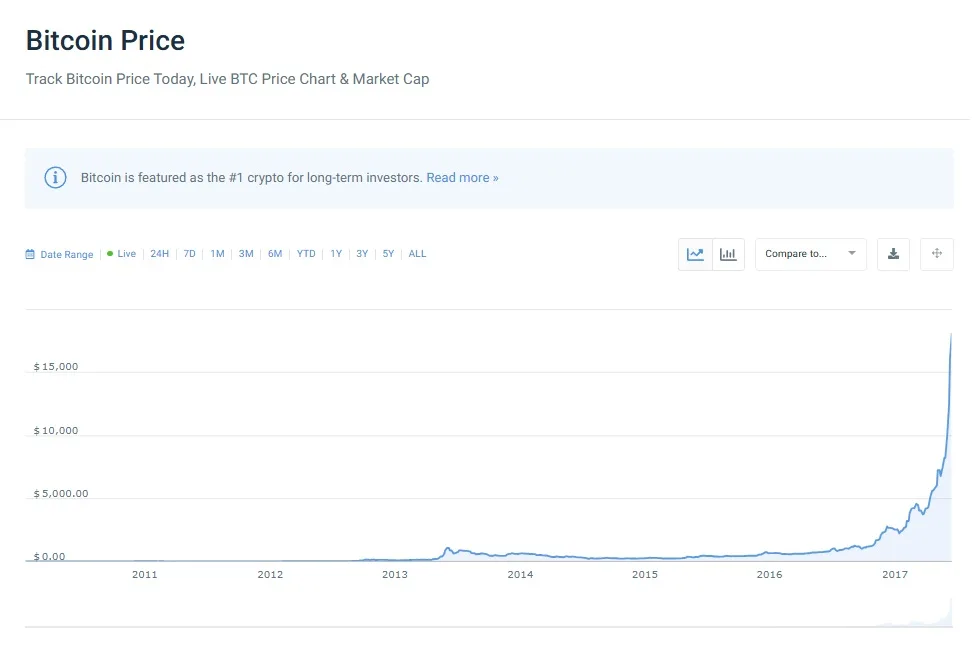Select the 5Y time range
This screenshot has height=647, width=978.
(389, 254)
